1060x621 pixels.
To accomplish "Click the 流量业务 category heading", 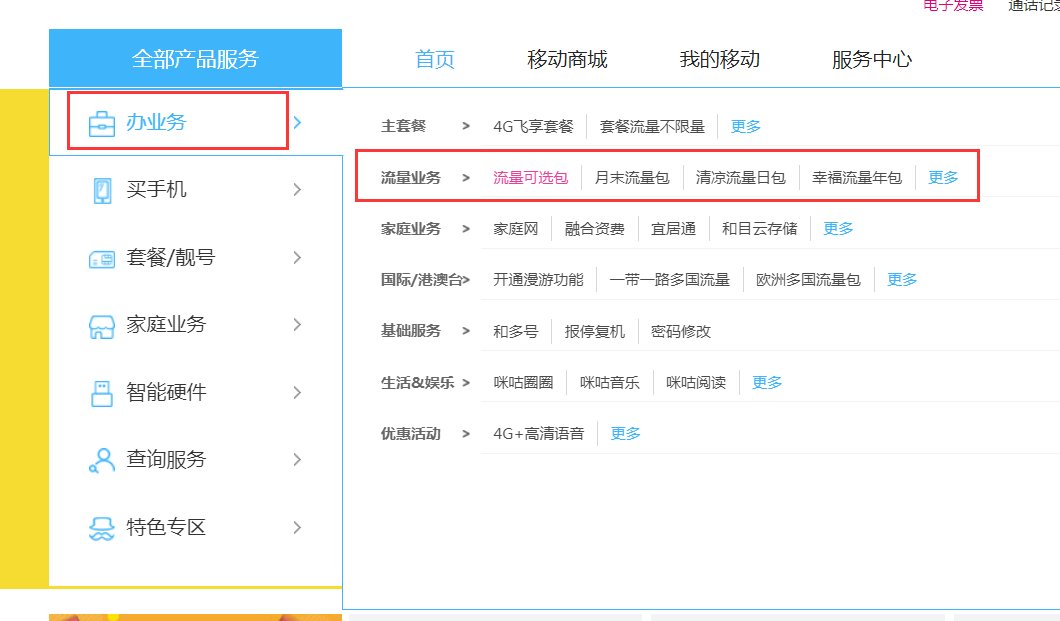I will [x=410, y=178].
